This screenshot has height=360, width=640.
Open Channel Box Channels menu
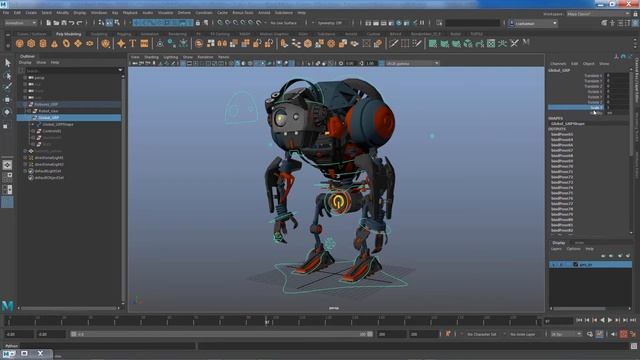pos(558,64)
